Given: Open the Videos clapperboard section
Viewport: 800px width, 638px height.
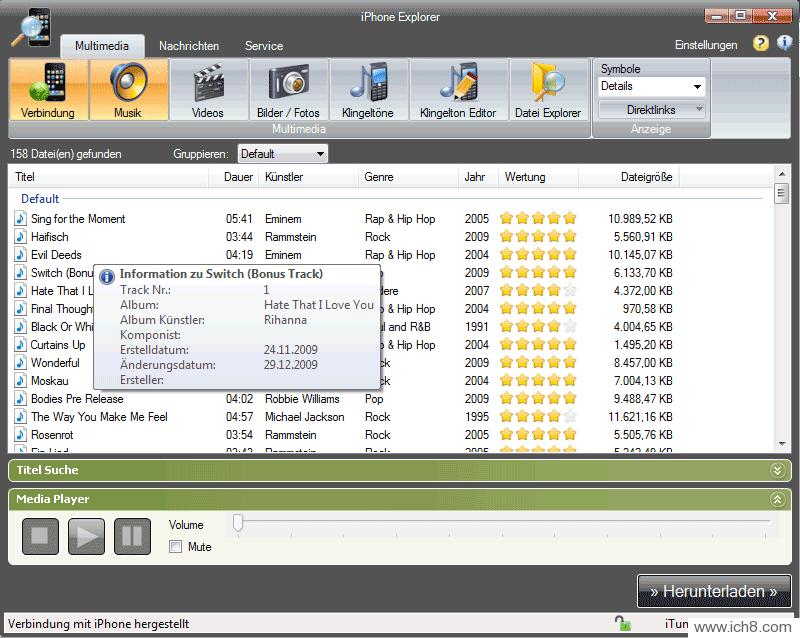Looking at the screenshot, I should tap(208, 90).
